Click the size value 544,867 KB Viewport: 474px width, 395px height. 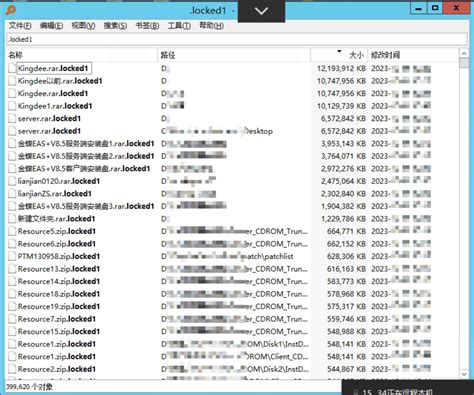346,369
